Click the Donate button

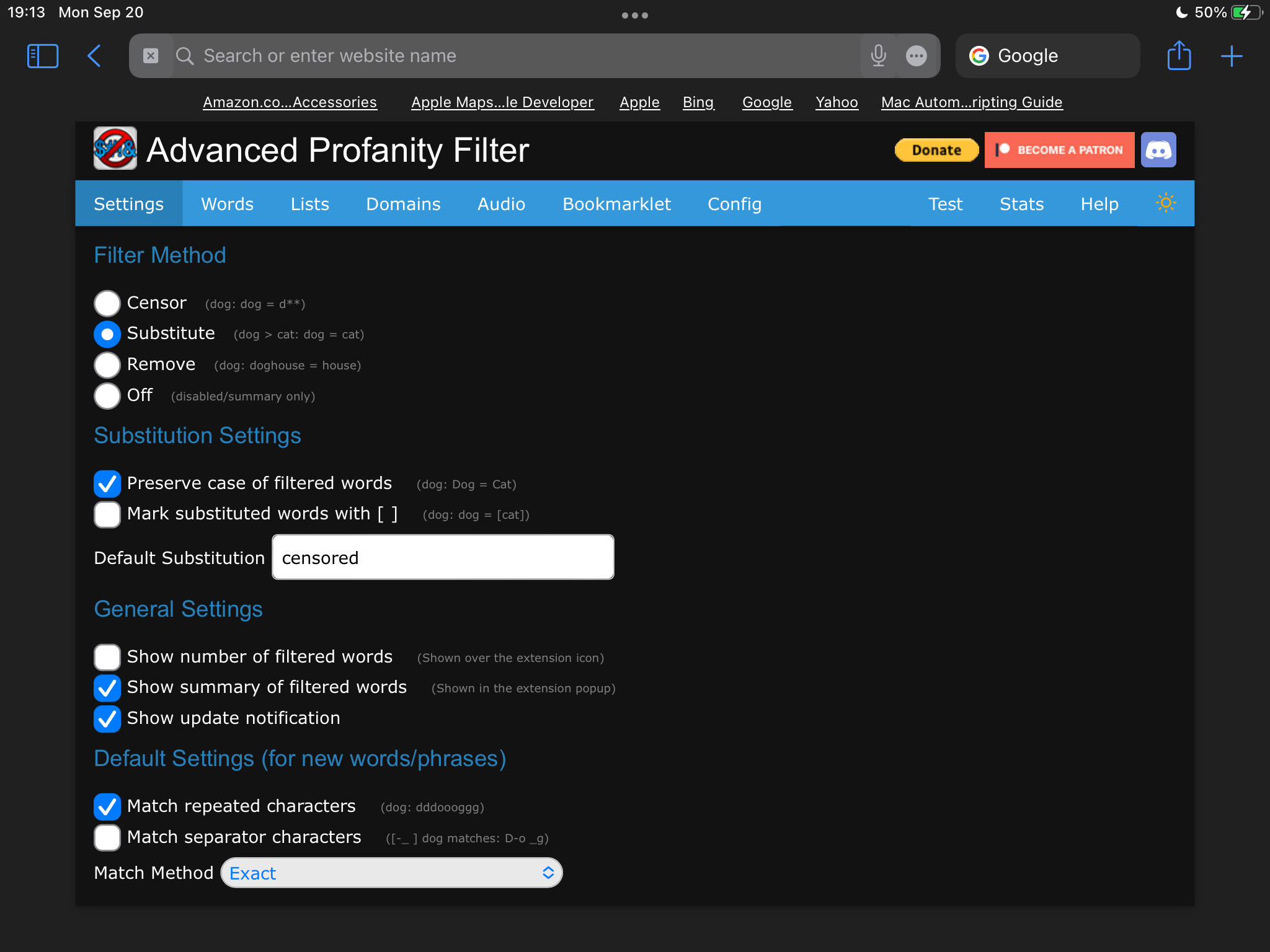point(936,149)
